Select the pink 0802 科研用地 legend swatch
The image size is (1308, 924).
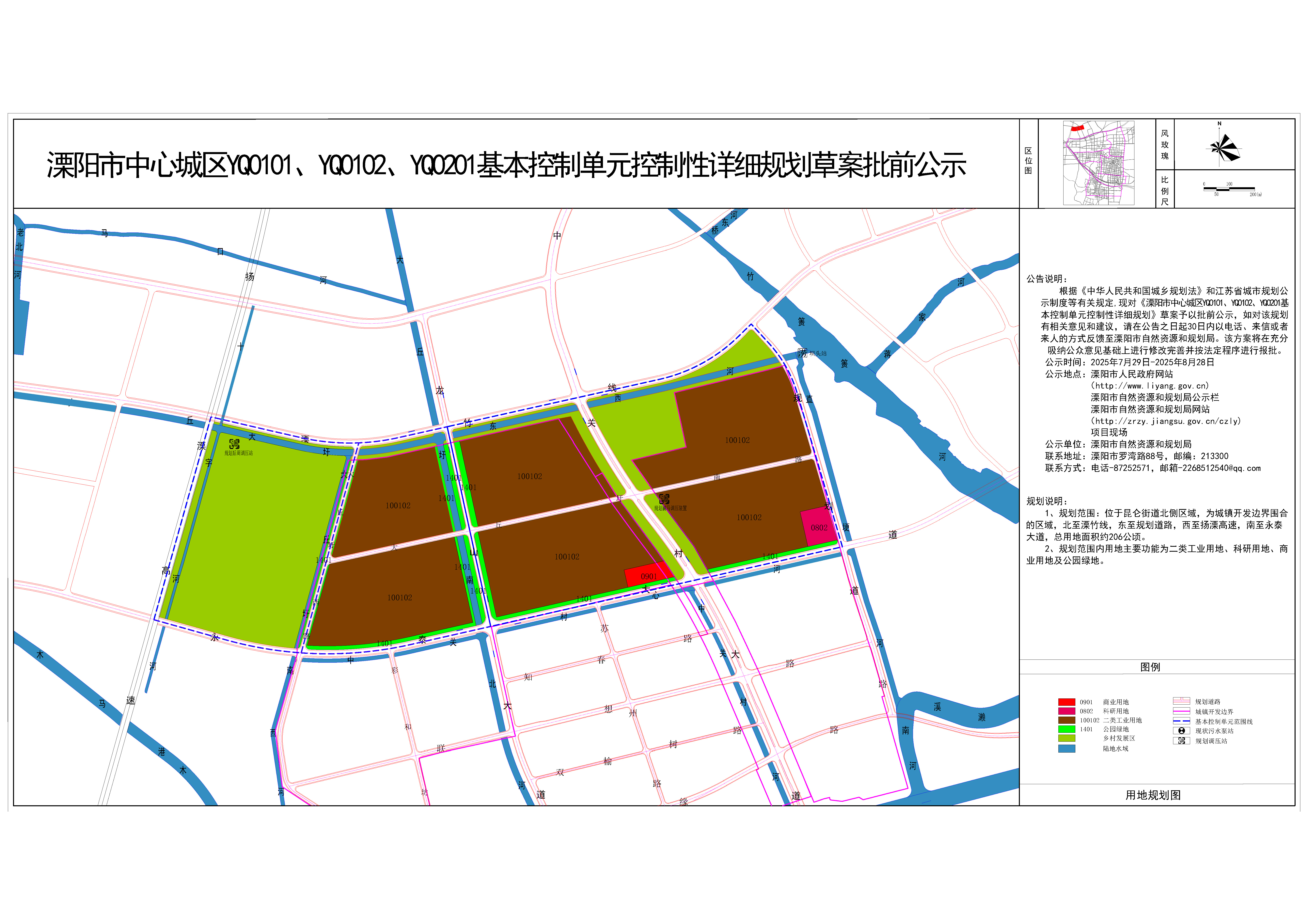[1067, 711]
